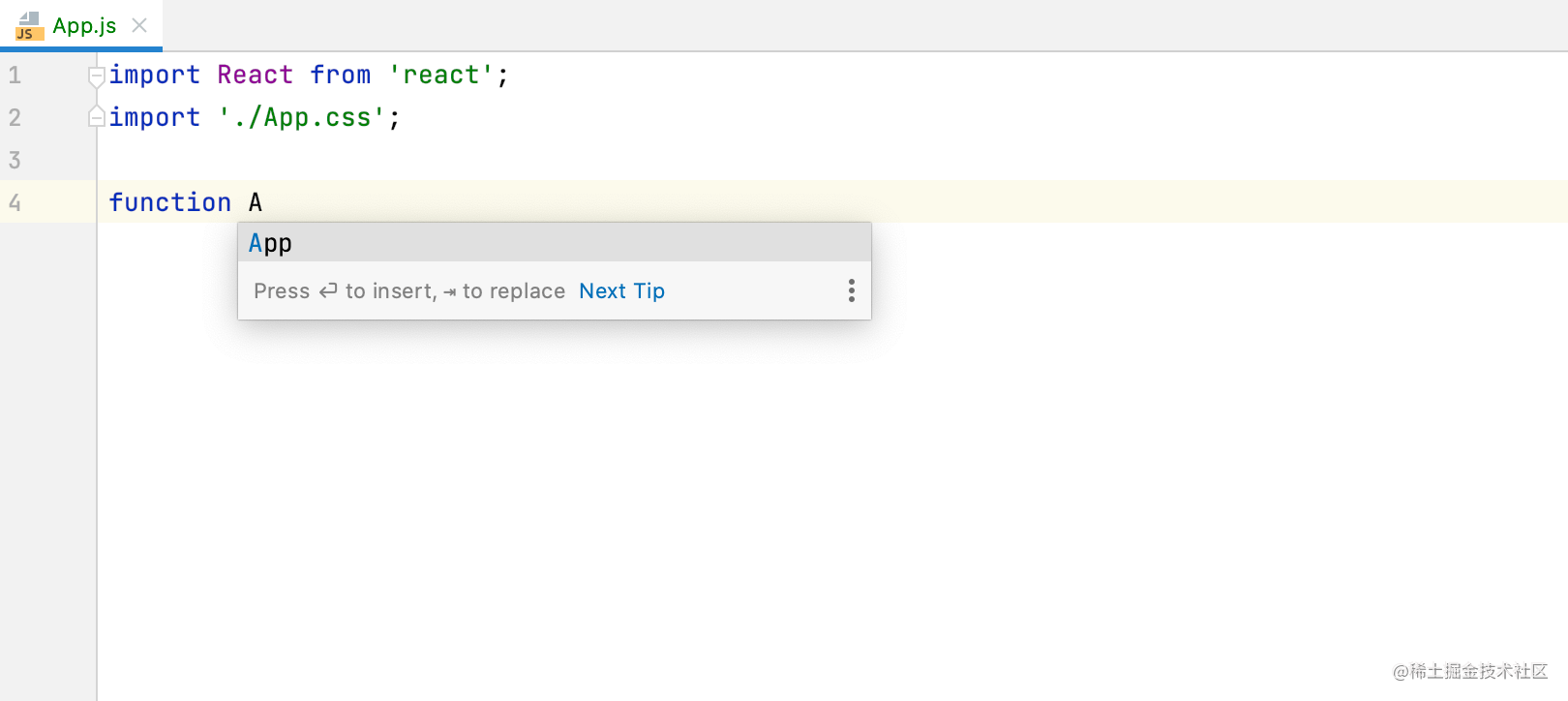Screen dimensions: 1568x701
Task: Open the three-dot options in completion popup
Action: click(851, 290)
